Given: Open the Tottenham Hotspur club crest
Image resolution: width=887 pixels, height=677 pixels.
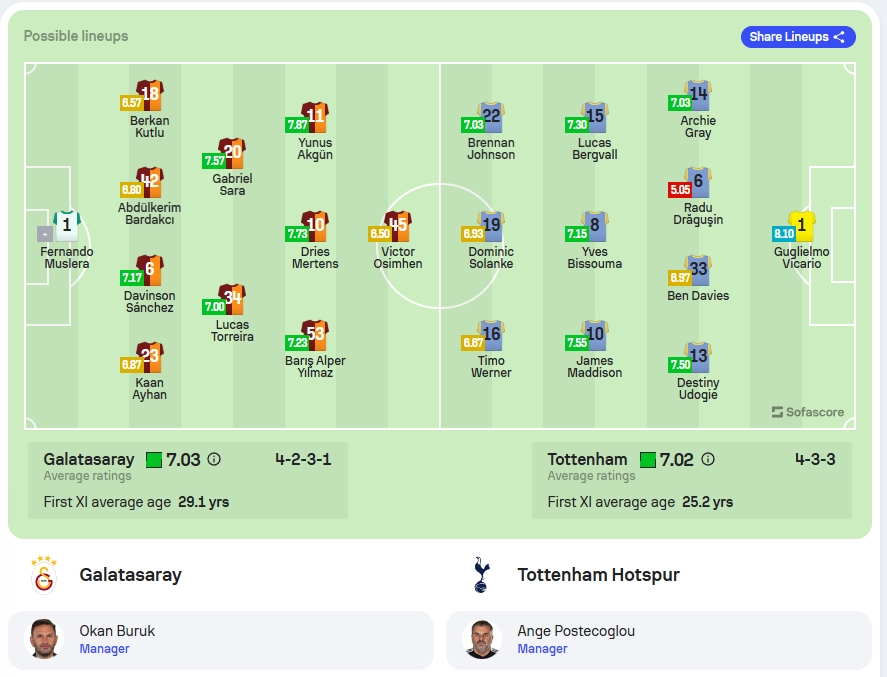Looking at the screenshot, I should point(481,575).
